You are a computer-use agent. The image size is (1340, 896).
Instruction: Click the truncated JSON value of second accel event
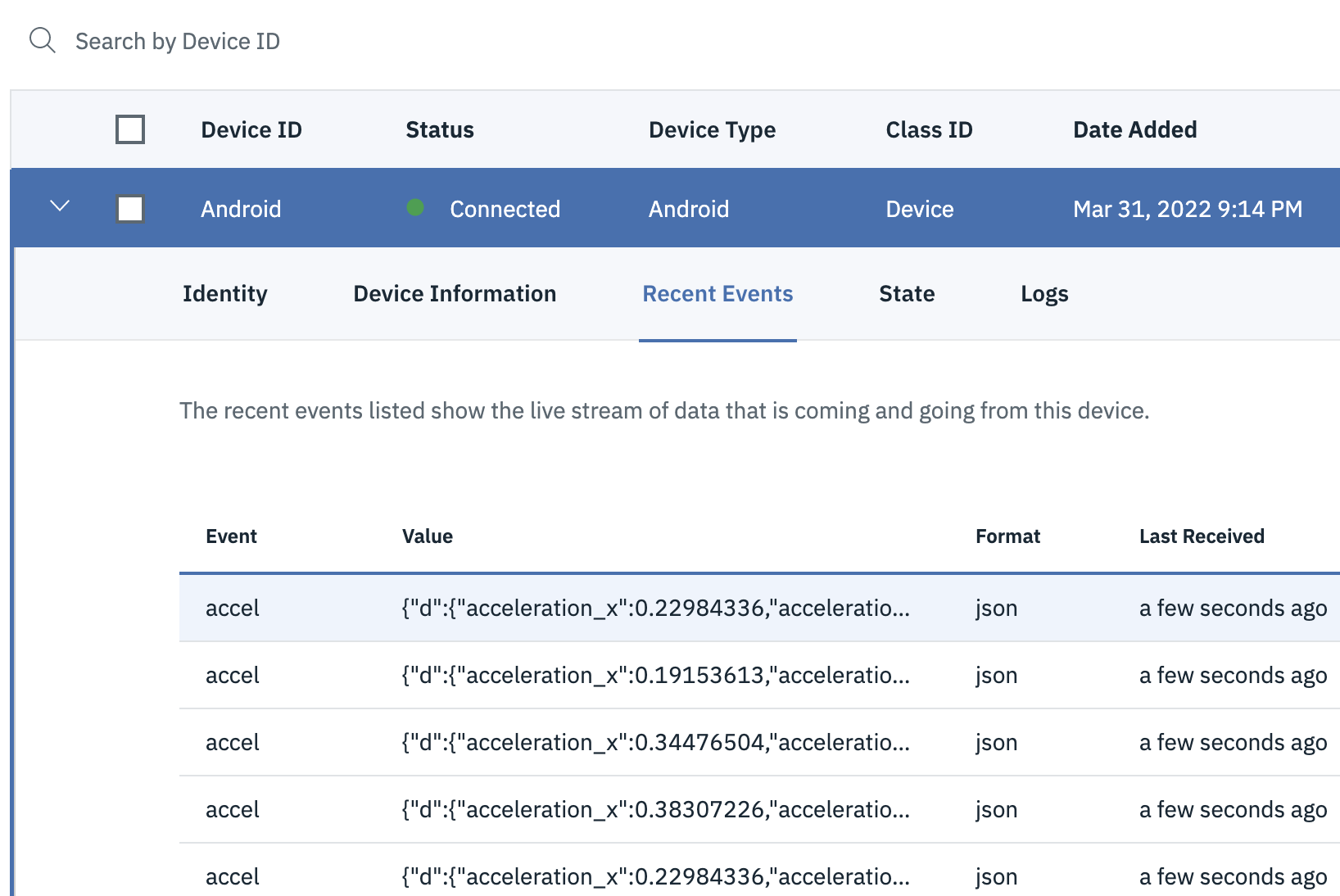(x=654, y=675)
